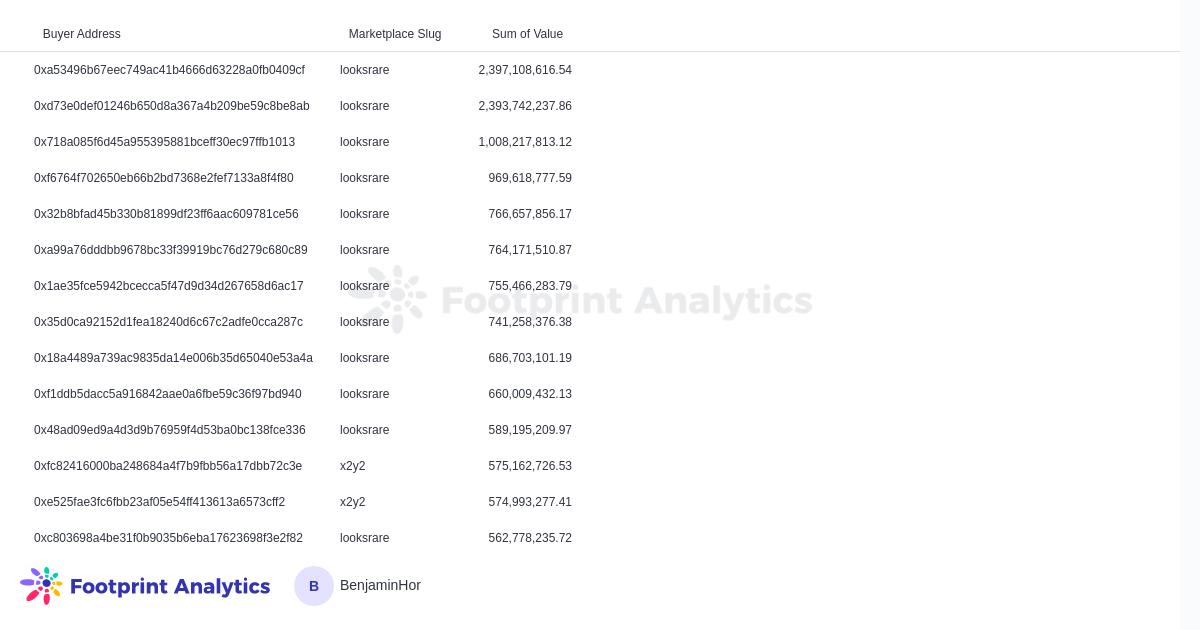
Task: Click the BenjaminHor avatar circle
Action: (314, 586)
